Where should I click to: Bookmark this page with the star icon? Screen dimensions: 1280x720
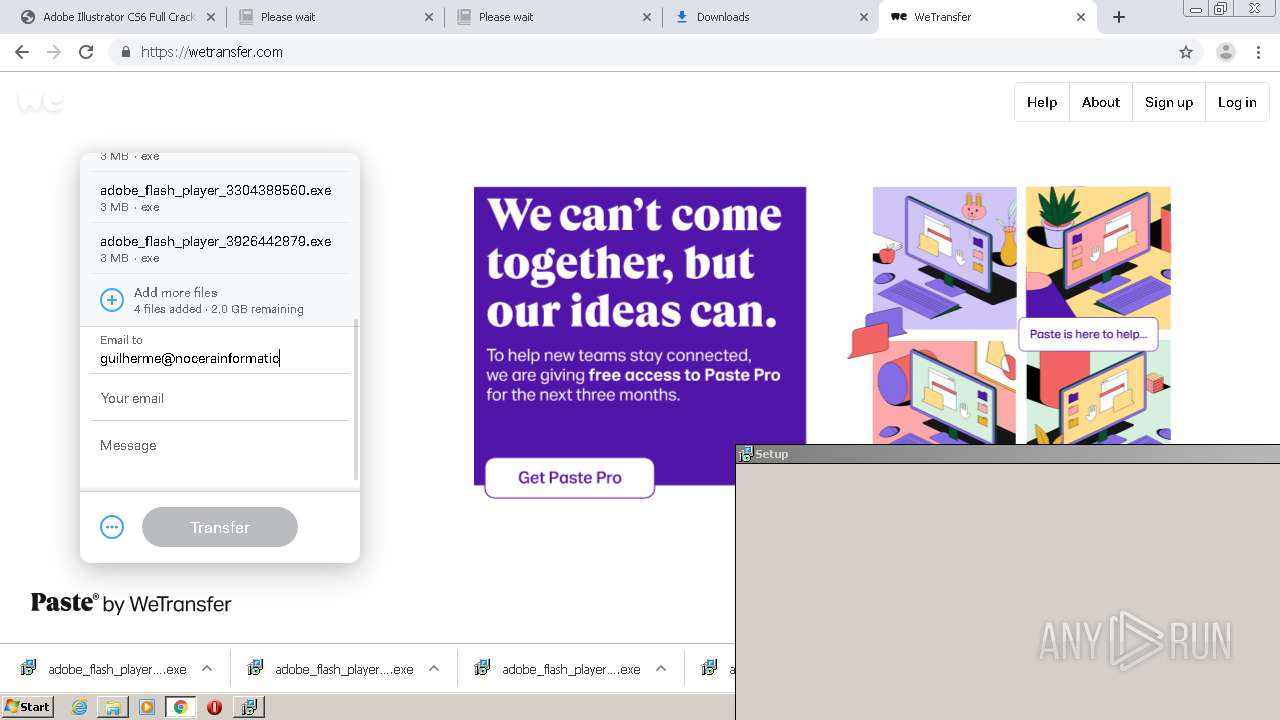[1186, 52]
